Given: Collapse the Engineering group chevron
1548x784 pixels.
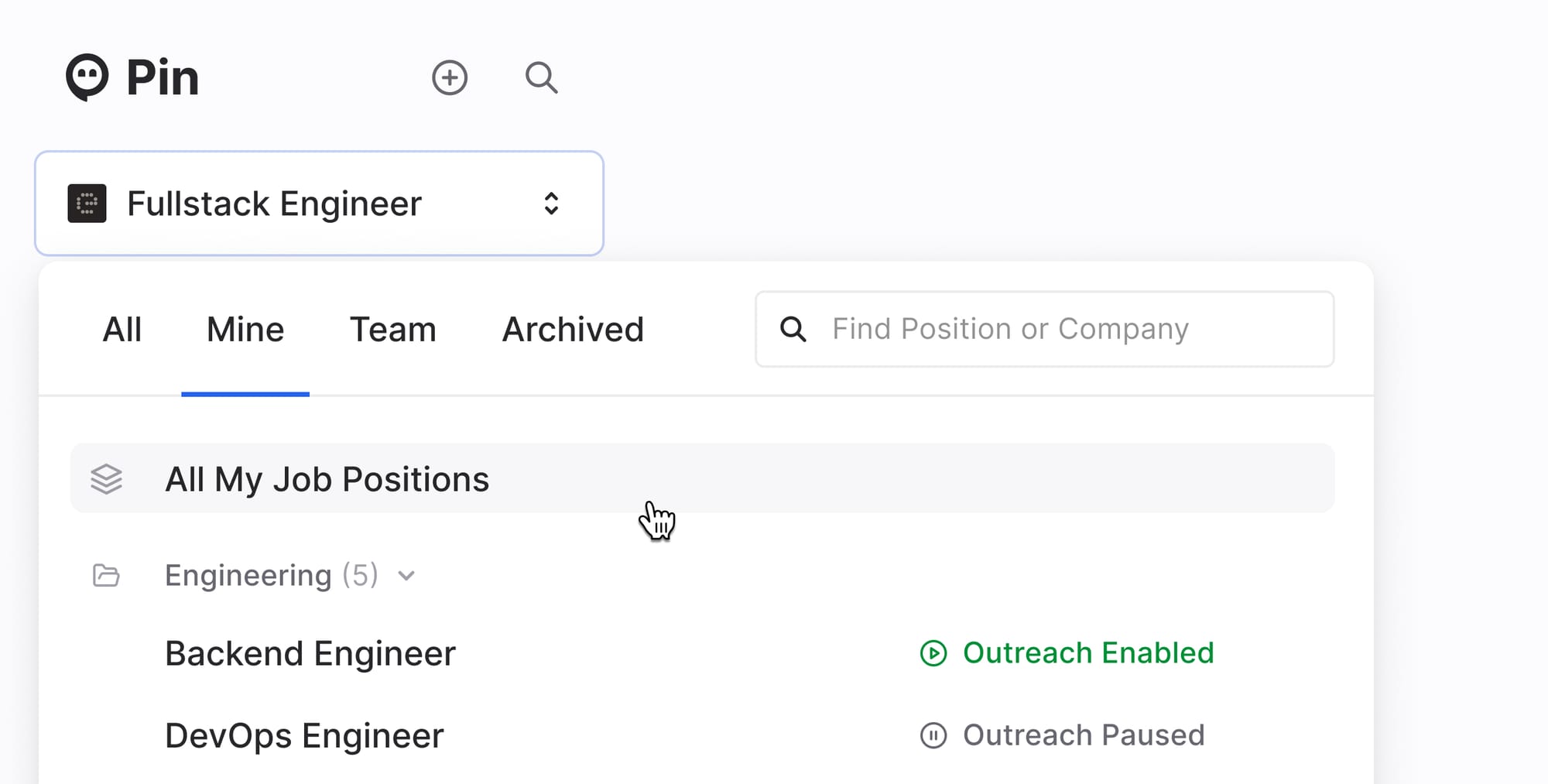Looking at the screenshot, I should click(x=406, y=576).
